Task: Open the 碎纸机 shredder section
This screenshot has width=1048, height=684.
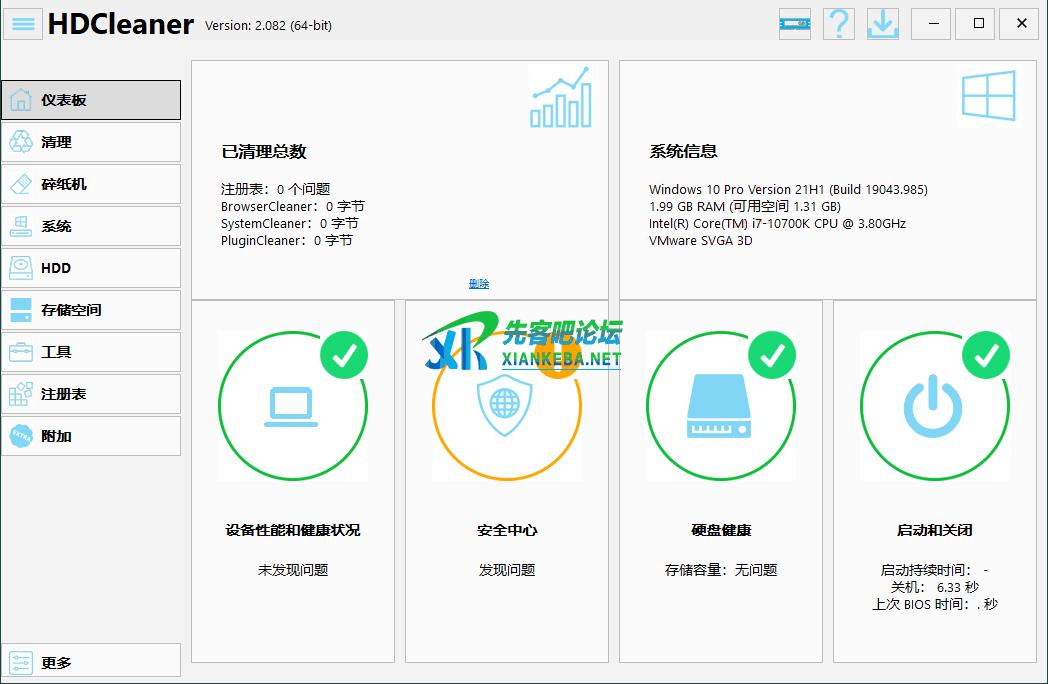Action: click(x=91, y=184)
